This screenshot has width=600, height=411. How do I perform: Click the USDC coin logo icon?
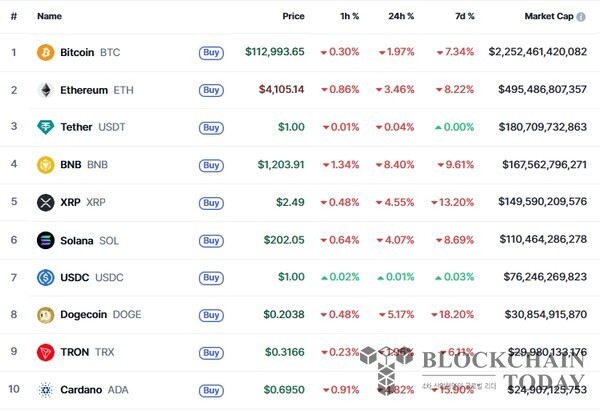pyautogui.click(x=45, y=277)
